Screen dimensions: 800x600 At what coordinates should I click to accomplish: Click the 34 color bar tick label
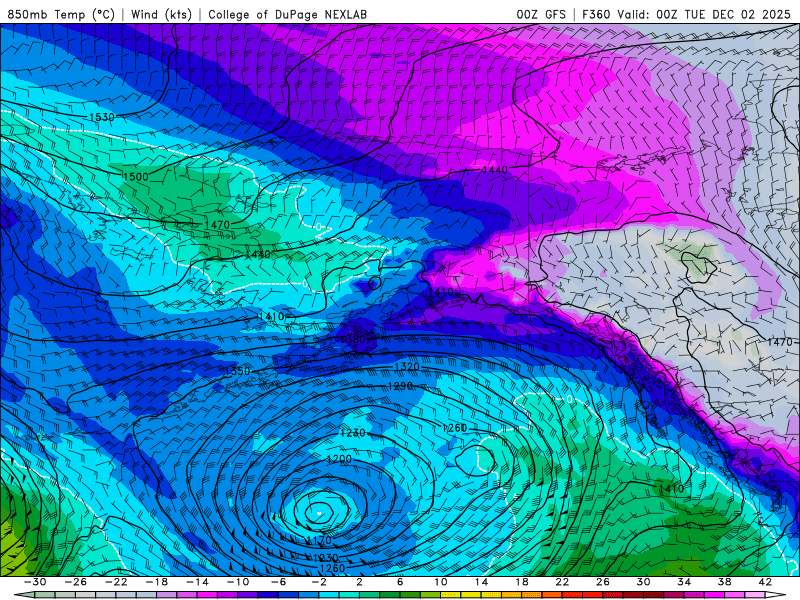click(684, 582)
